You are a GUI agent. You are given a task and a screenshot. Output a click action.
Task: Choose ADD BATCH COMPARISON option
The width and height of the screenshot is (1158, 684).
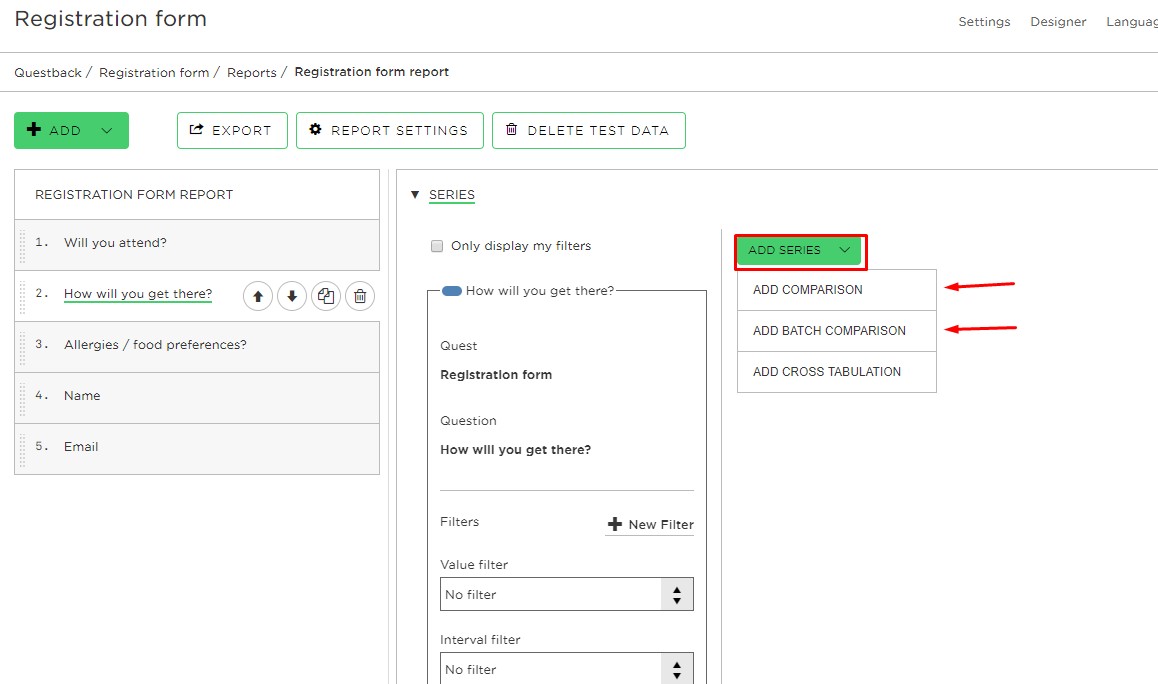837,331
